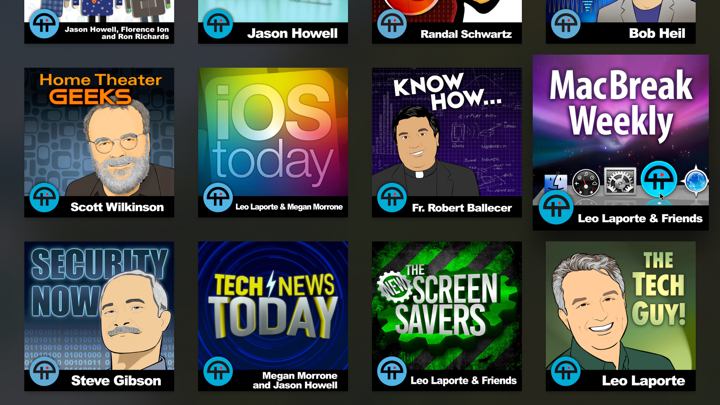Click TWiT logo on Screen Savers tile
Viewport: 720px width, 405px height.
point(392,371)
